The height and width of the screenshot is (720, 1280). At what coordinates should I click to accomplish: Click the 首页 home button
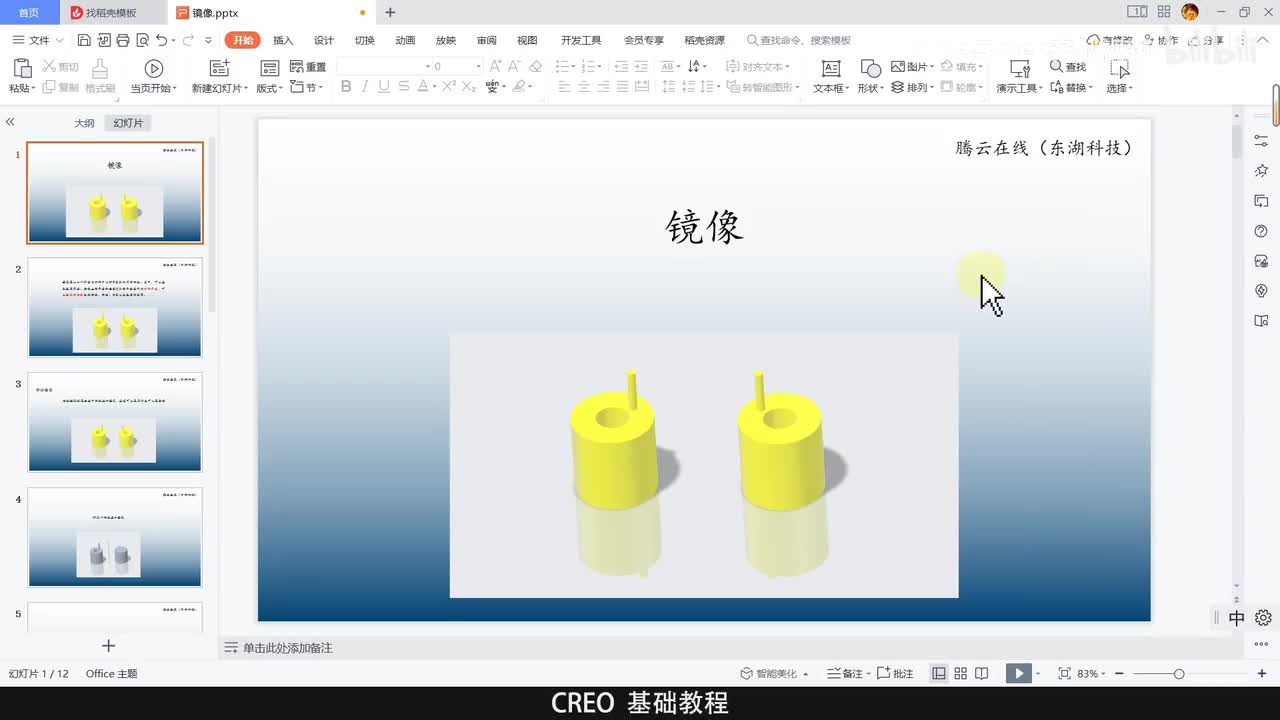pyautogui.click(x=29, y=13)
